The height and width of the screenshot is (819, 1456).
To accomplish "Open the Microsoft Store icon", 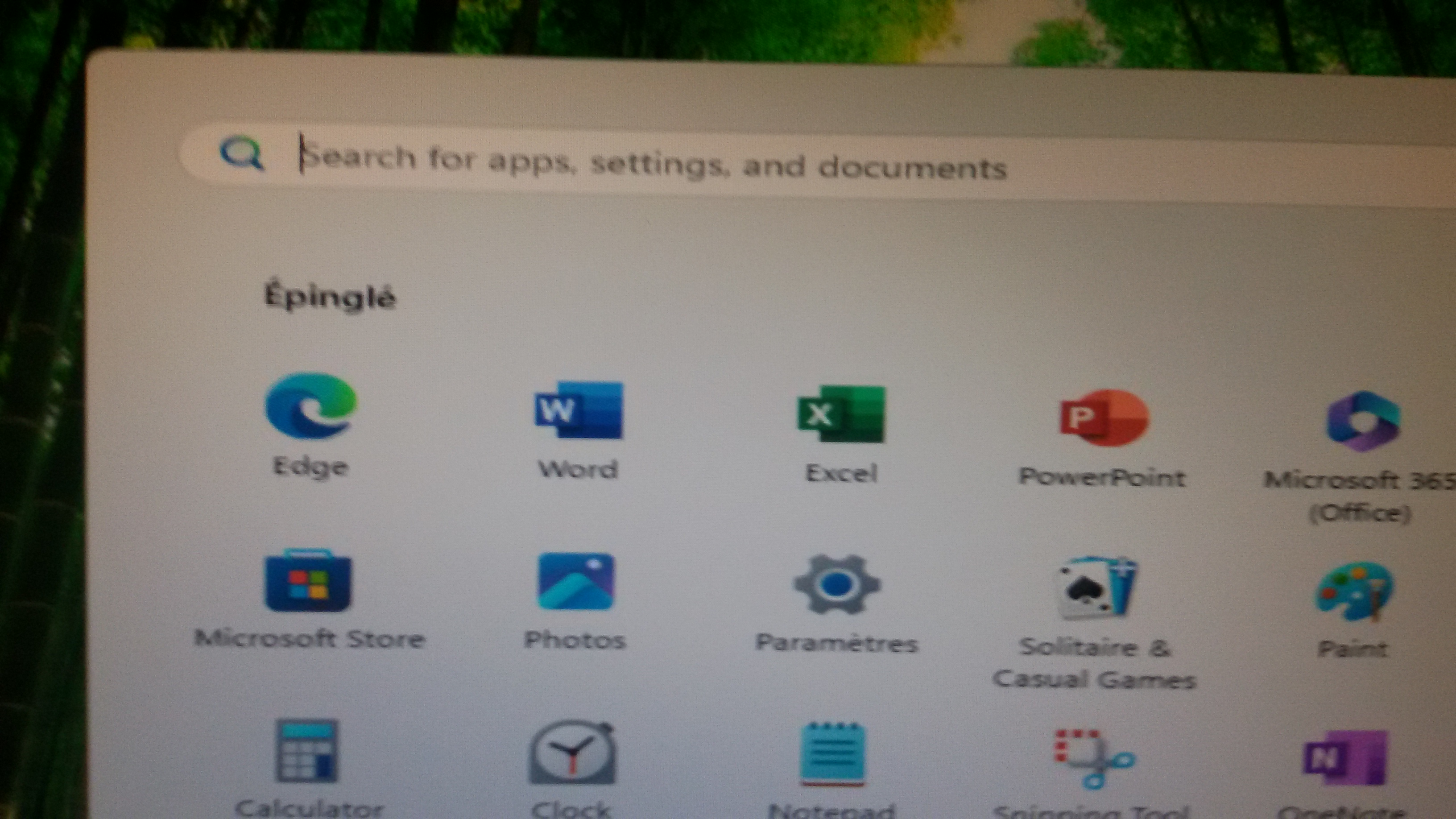I will coord(308,581).
